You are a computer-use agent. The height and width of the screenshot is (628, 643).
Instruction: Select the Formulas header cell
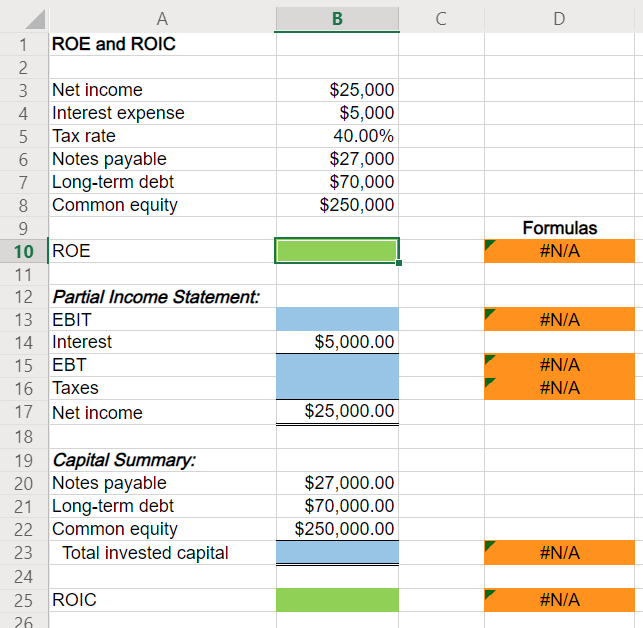[559, 228]
